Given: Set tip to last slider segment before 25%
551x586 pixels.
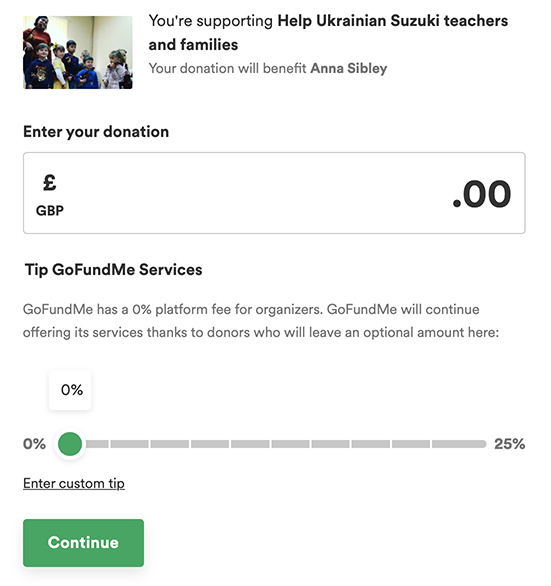Looking at the screenshot, I should [459, 444].
